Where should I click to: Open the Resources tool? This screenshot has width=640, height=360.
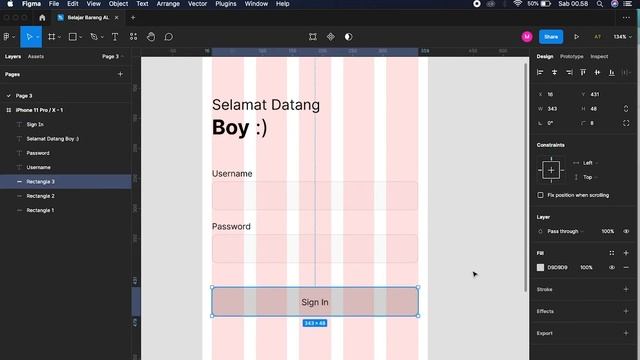133,37
